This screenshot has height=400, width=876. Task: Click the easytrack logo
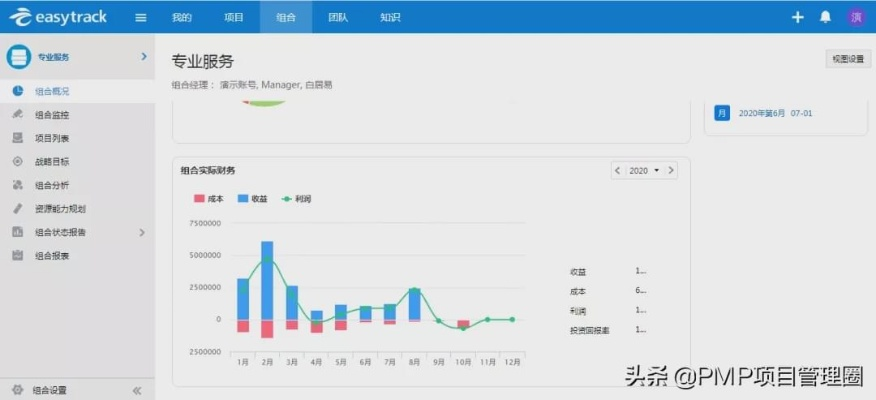tap(58, 17)
